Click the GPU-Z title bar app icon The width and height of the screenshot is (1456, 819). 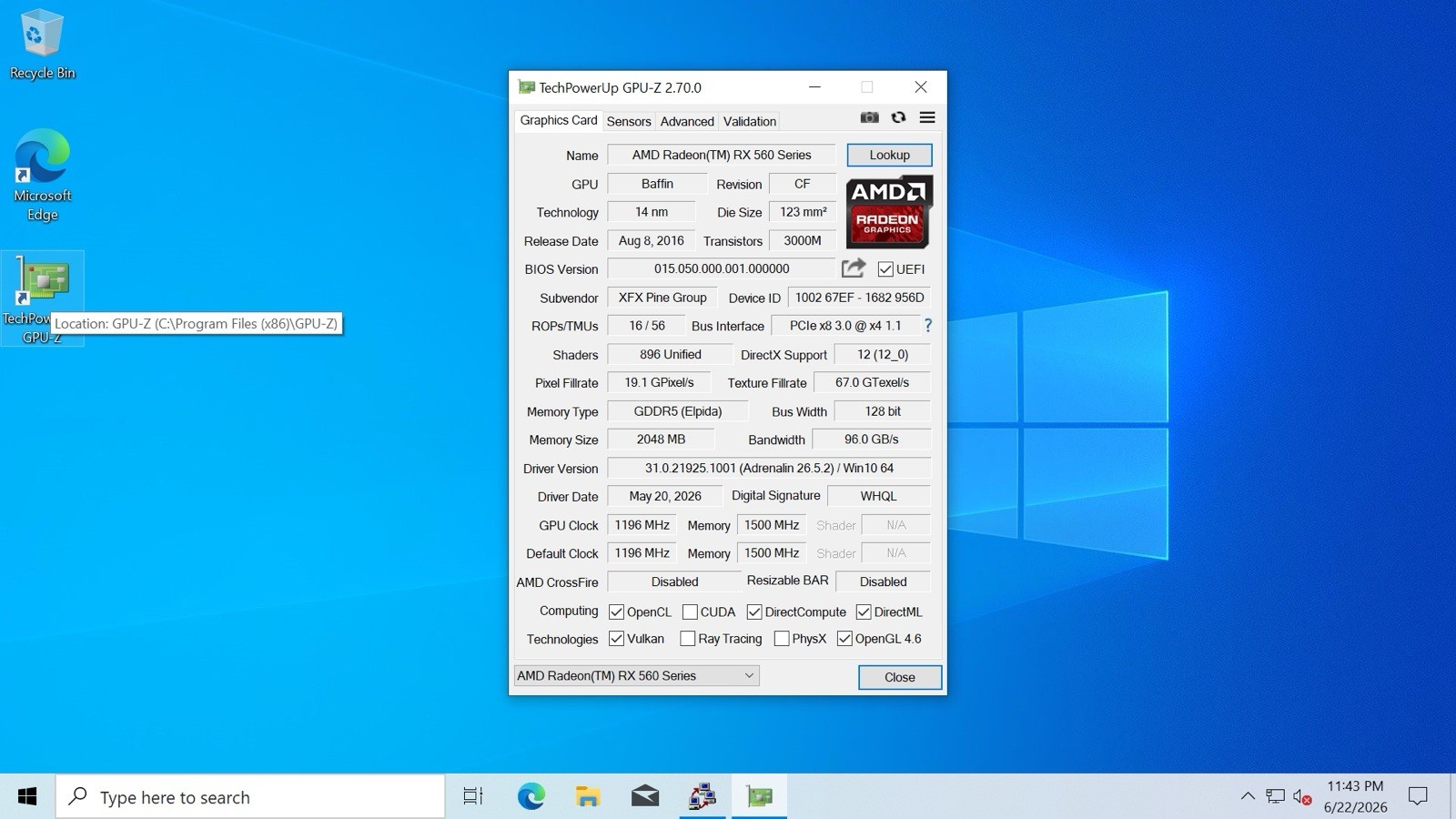click(526, 87)
